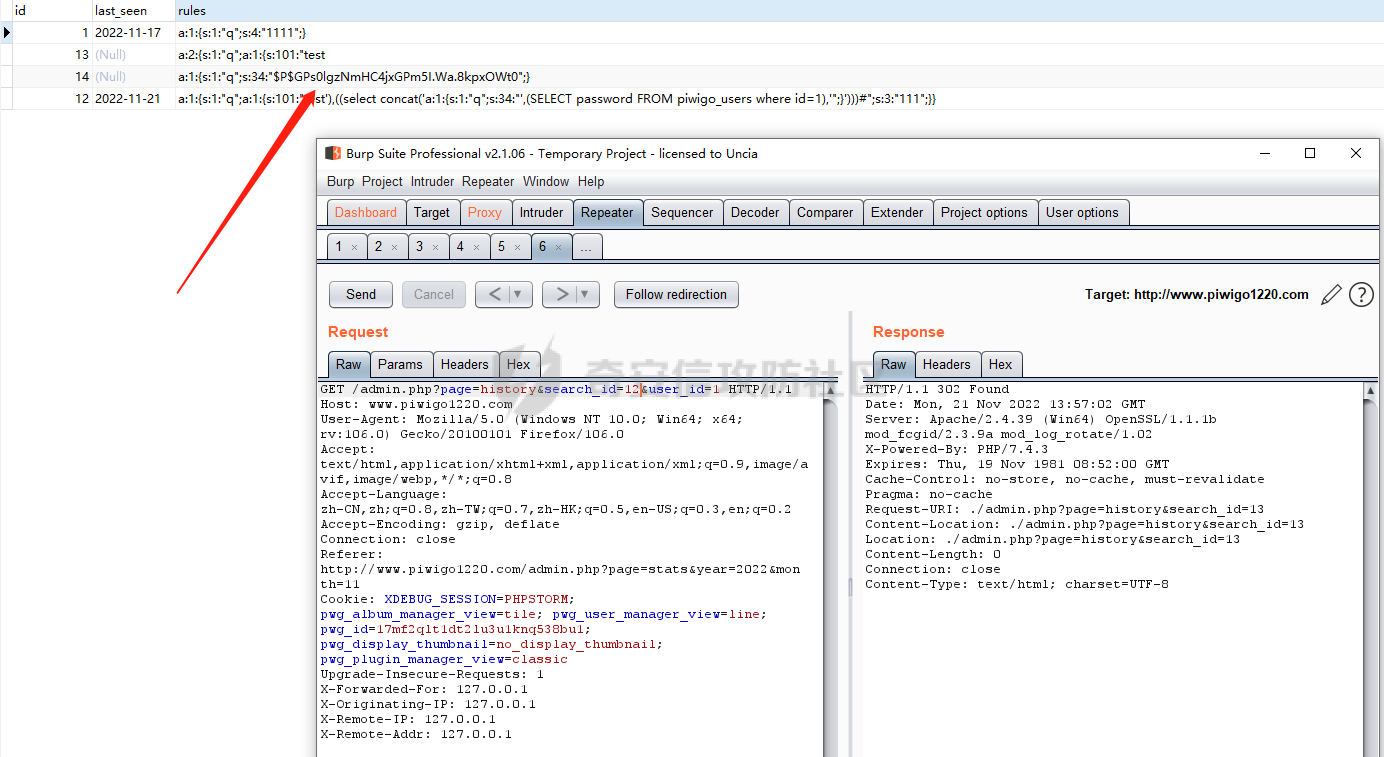Select Repeater request tab 1
Viewport: 1384px width, 757px height.
click(x=338, y=246)
